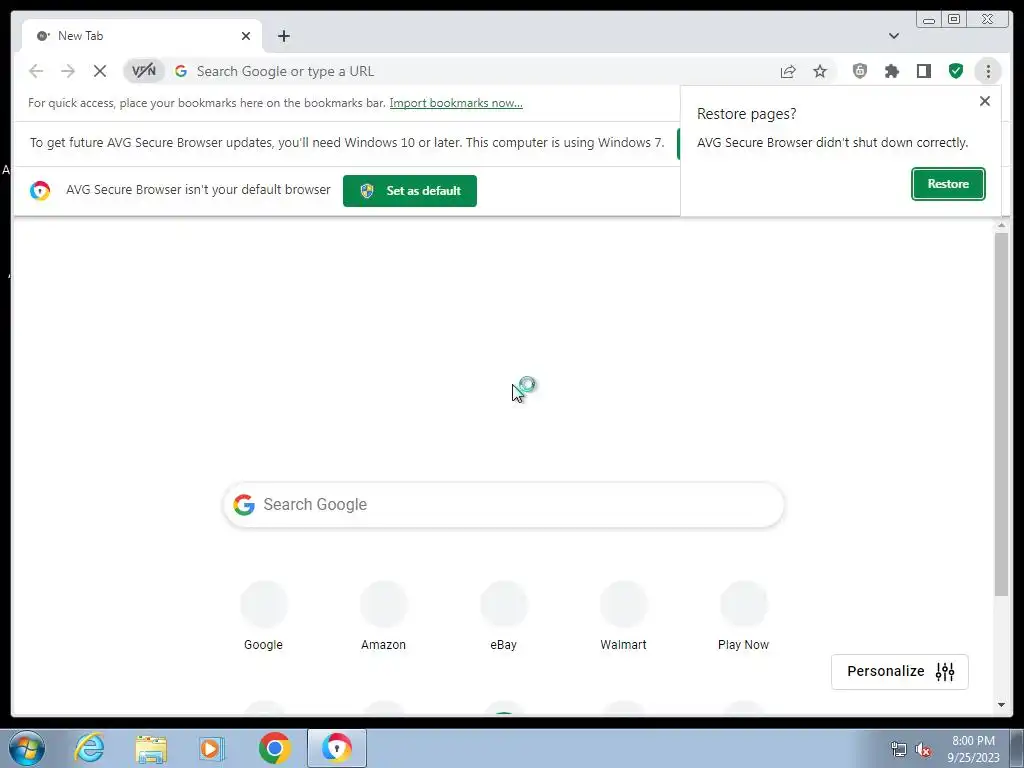
Task: Close the New Tab tab
Action: (x=246, y=36)
